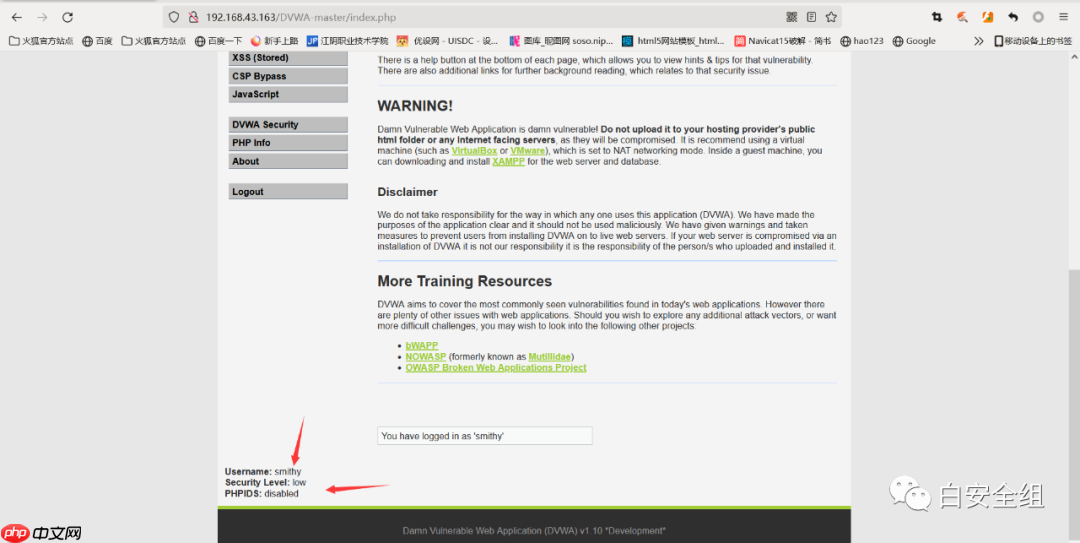The image size is (1080, 543).
Task: Click the 'You have logged in as smithy' message
Action: pyautogui.click(x=485, y=436)
